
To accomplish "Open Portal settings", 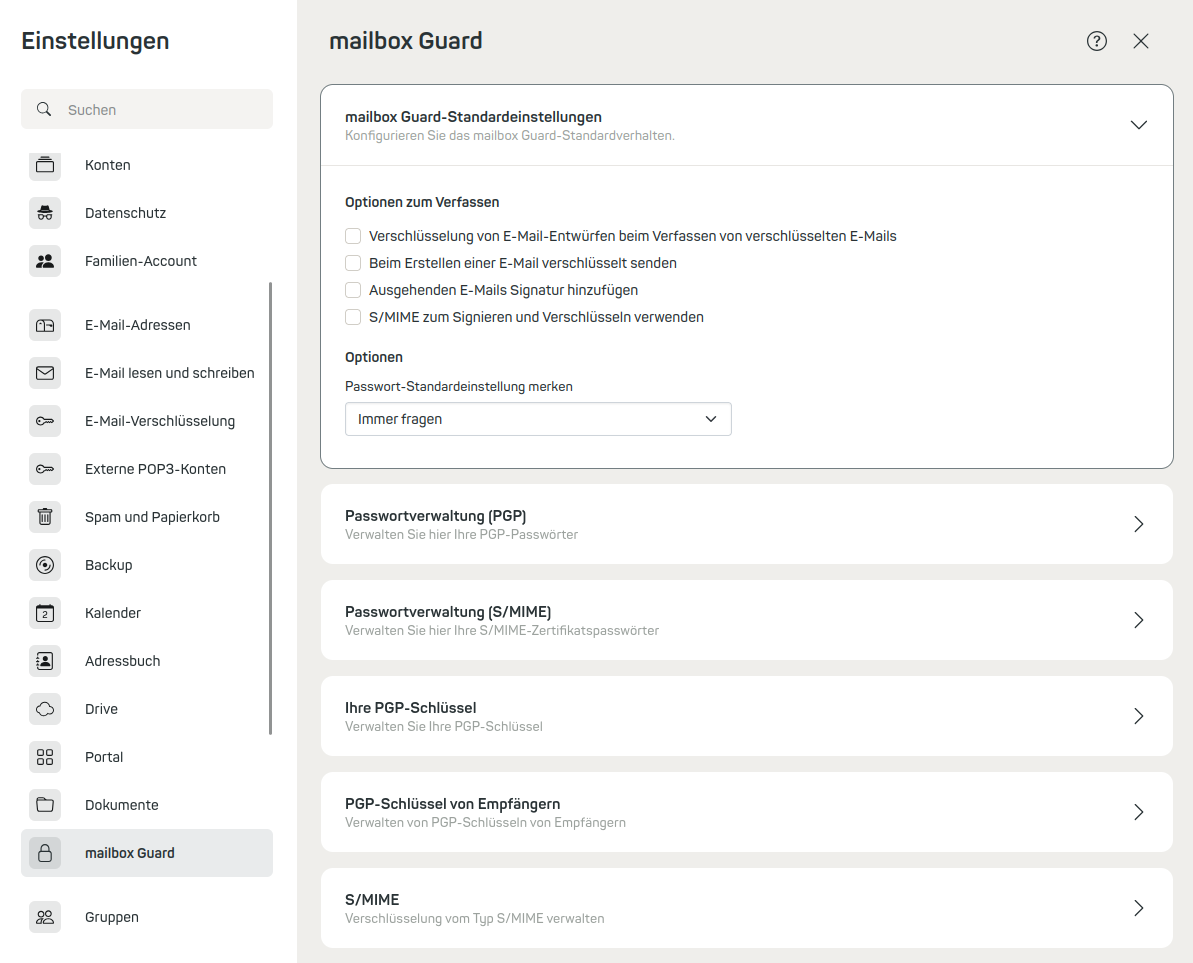I will 147,756.
